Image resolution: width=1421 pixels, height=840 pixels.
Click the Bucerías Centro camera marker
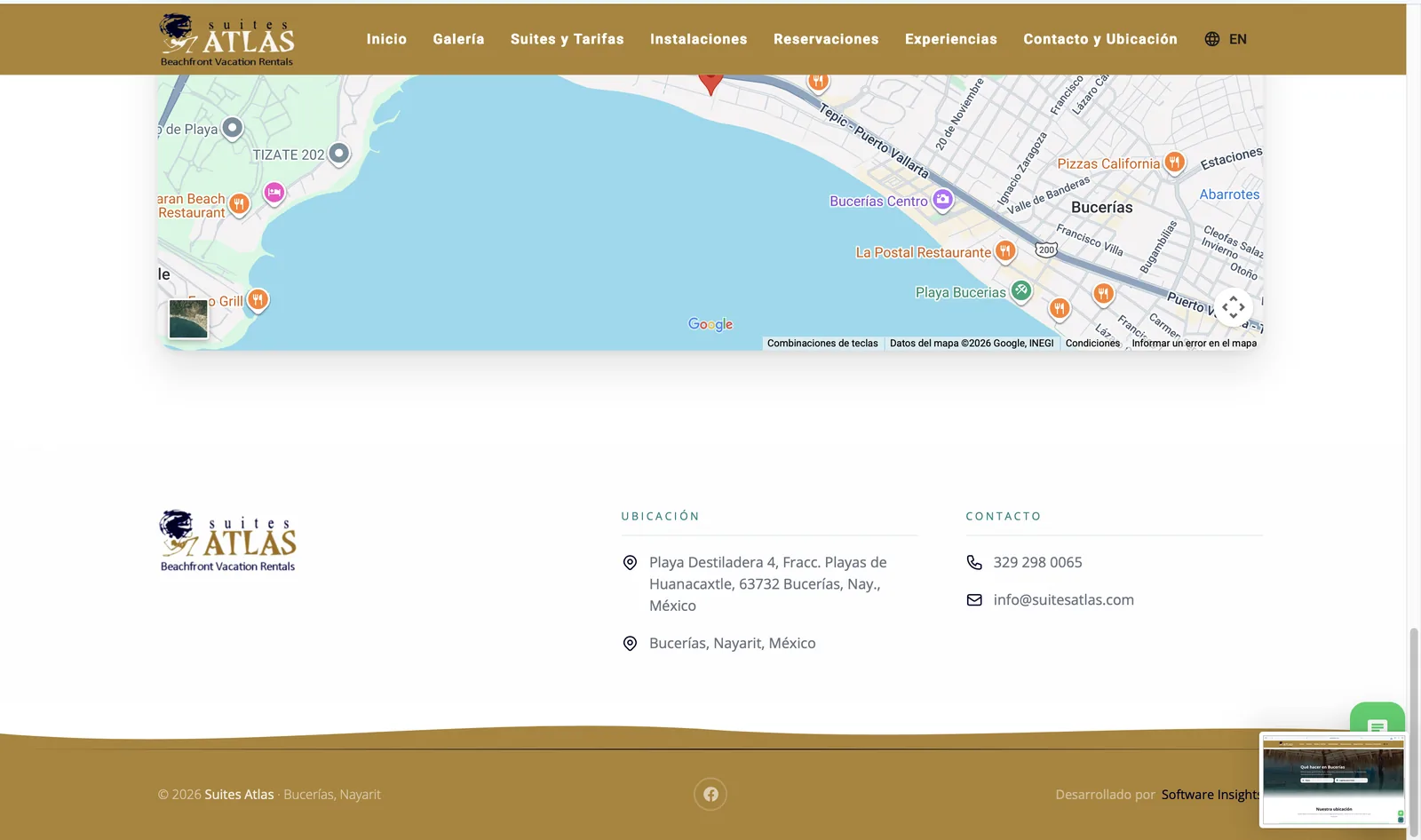pyautogui.click(x=942, y=200)
